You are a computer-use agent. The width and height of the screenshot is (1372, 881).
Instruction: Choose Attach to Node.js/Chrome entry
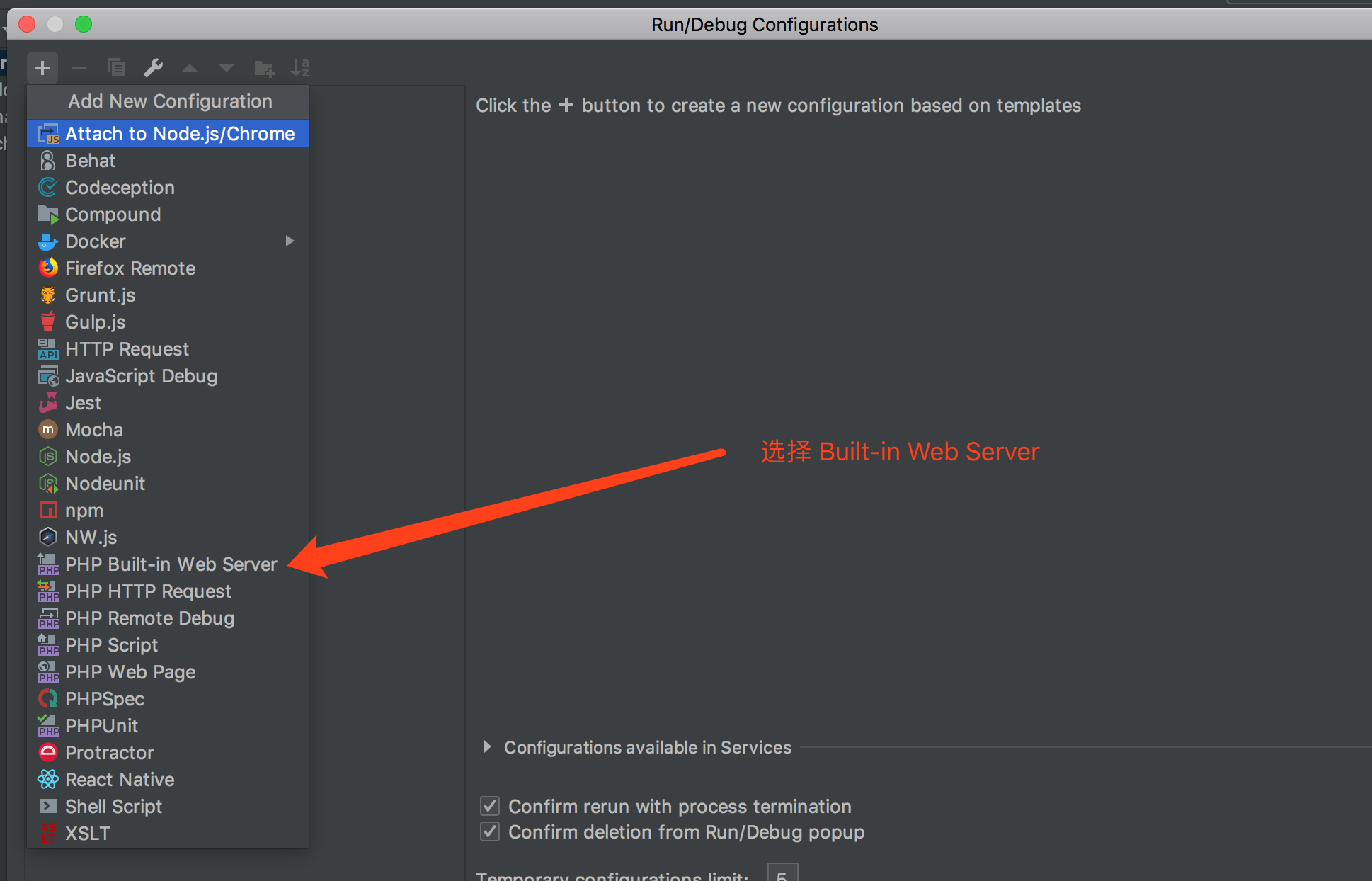pos(180,134)
